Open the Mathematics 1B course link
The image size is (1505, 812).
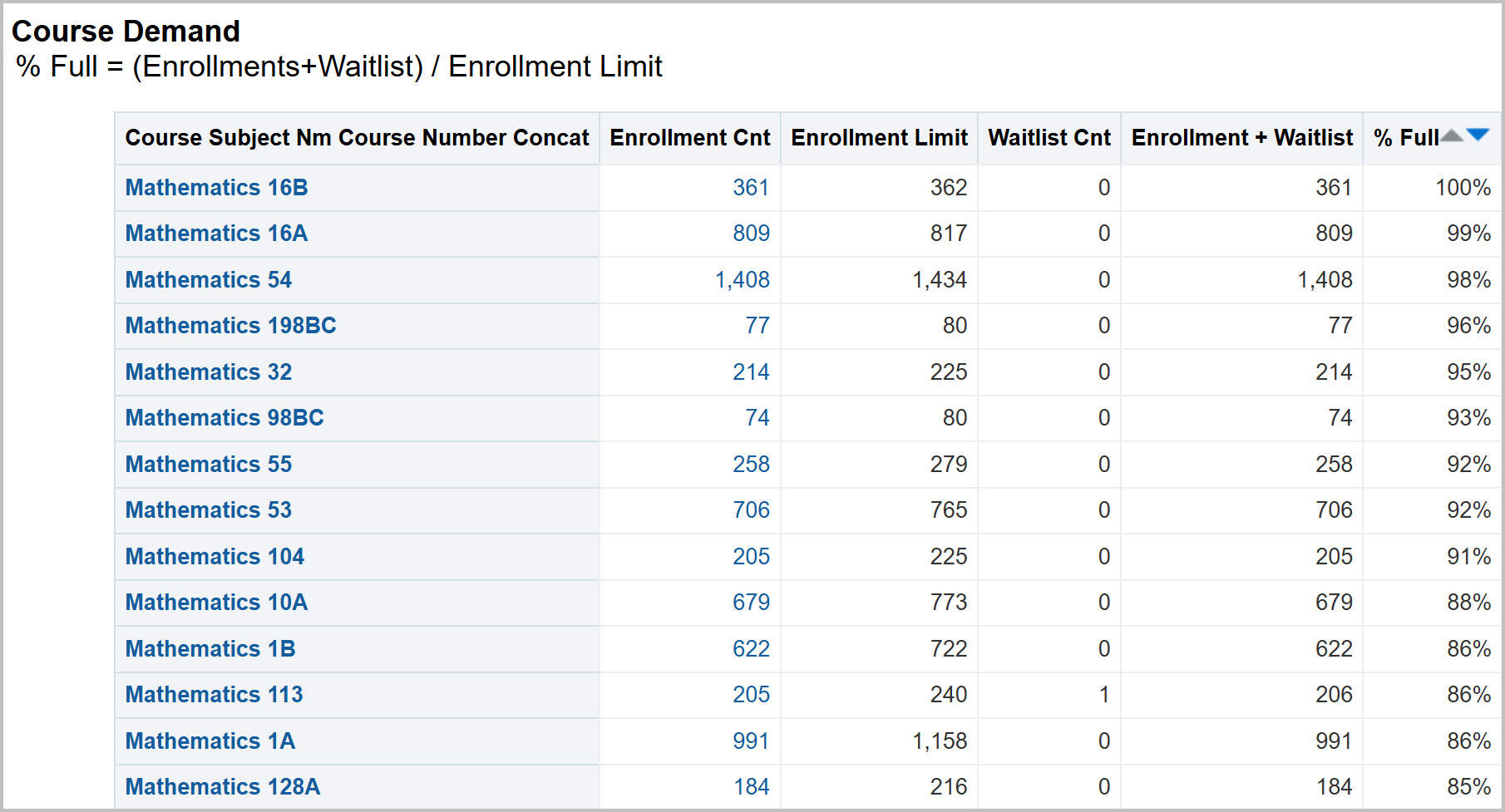(x=210, y=648)
